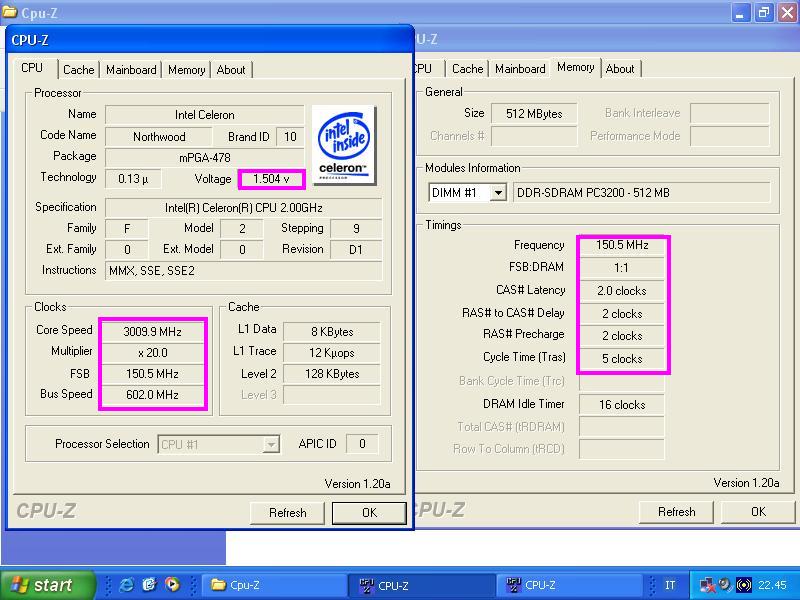Open the About tab in the front CPU-Z window
800x600 pixels.
point(231,70)
